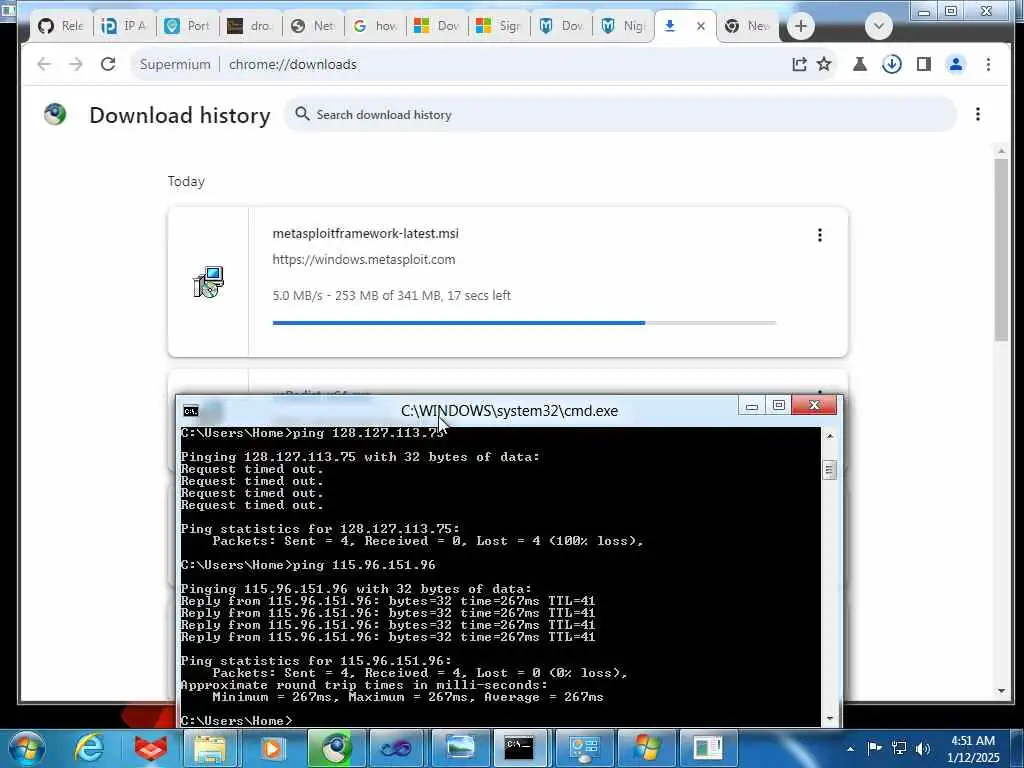Open the downloads toolbar bubble icon
Screen dimensions: 1024x768
click(891, 64)
